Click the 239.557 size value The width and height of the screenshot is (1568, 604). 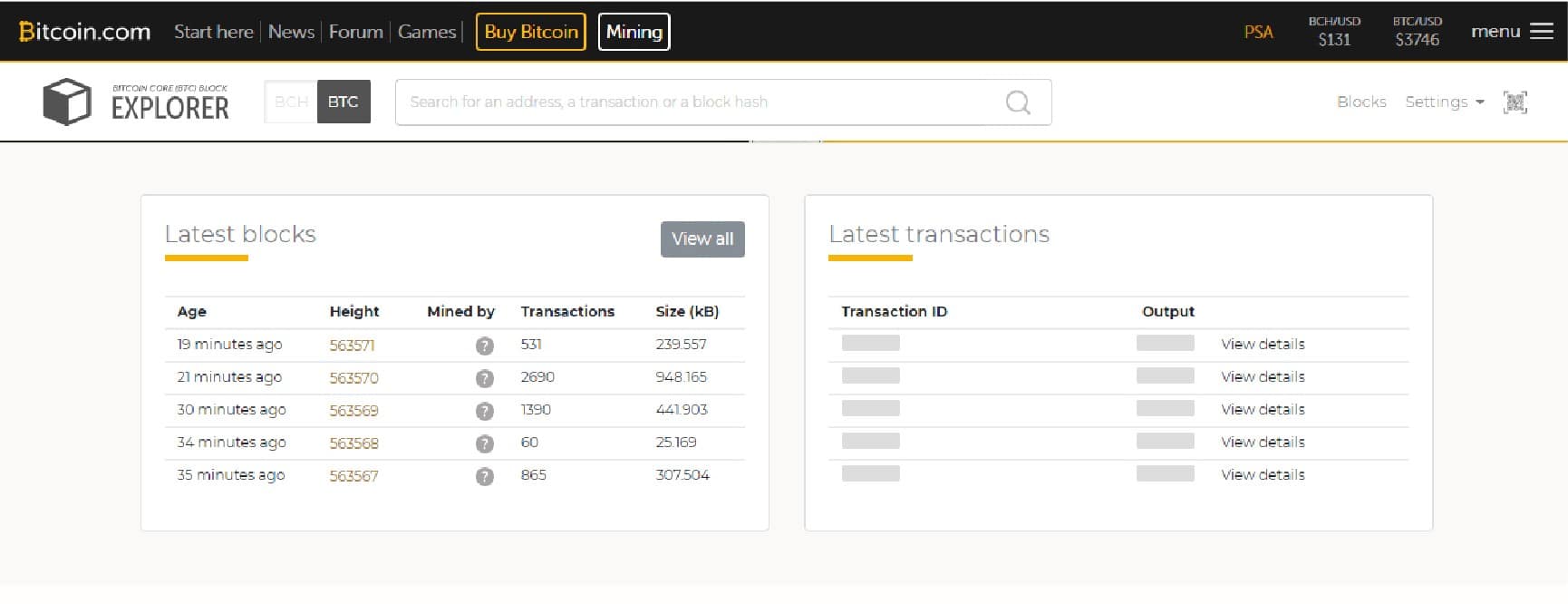coord(681,345)
